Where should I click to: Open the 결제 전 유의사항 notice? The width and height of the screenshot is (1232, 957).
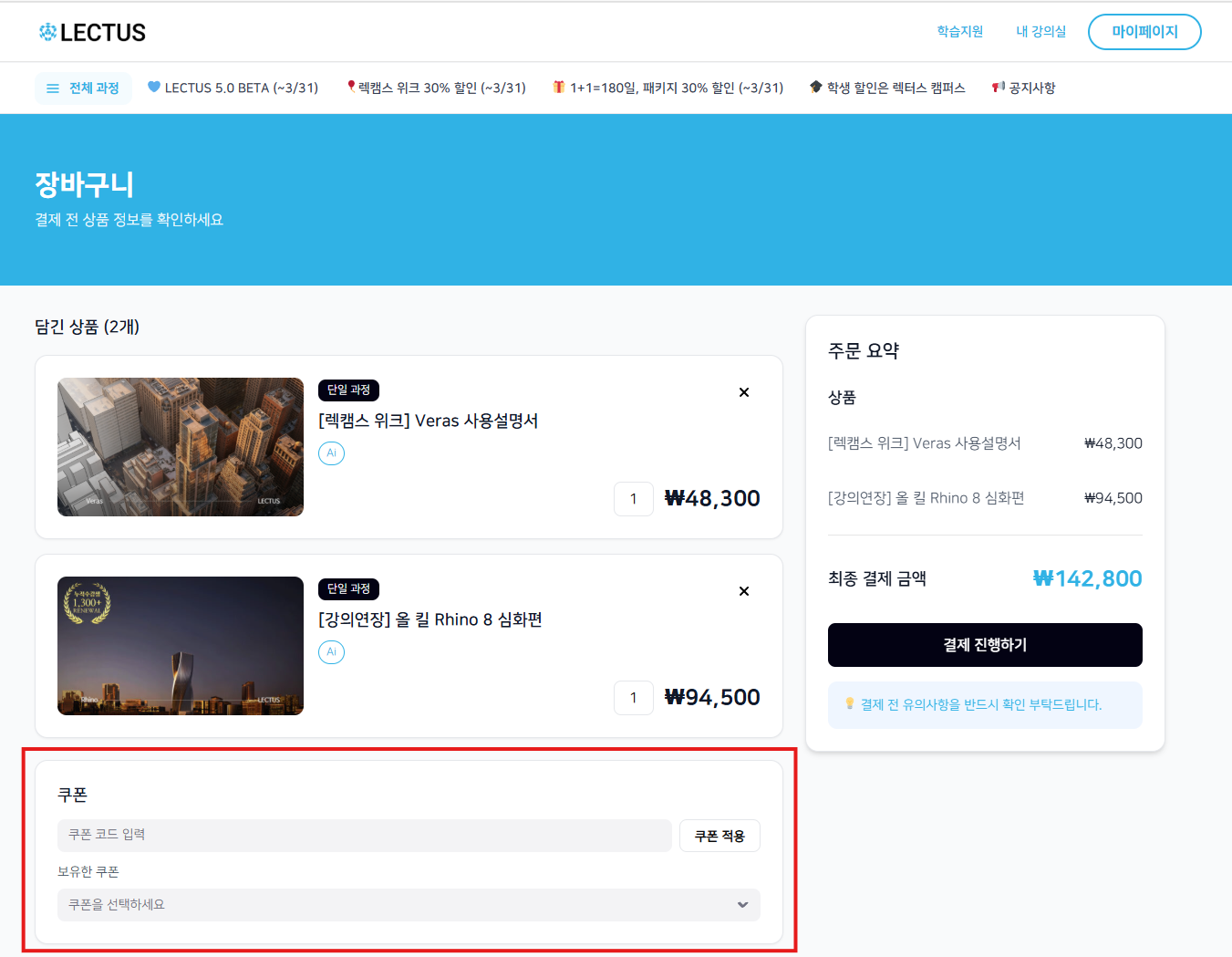985,705
